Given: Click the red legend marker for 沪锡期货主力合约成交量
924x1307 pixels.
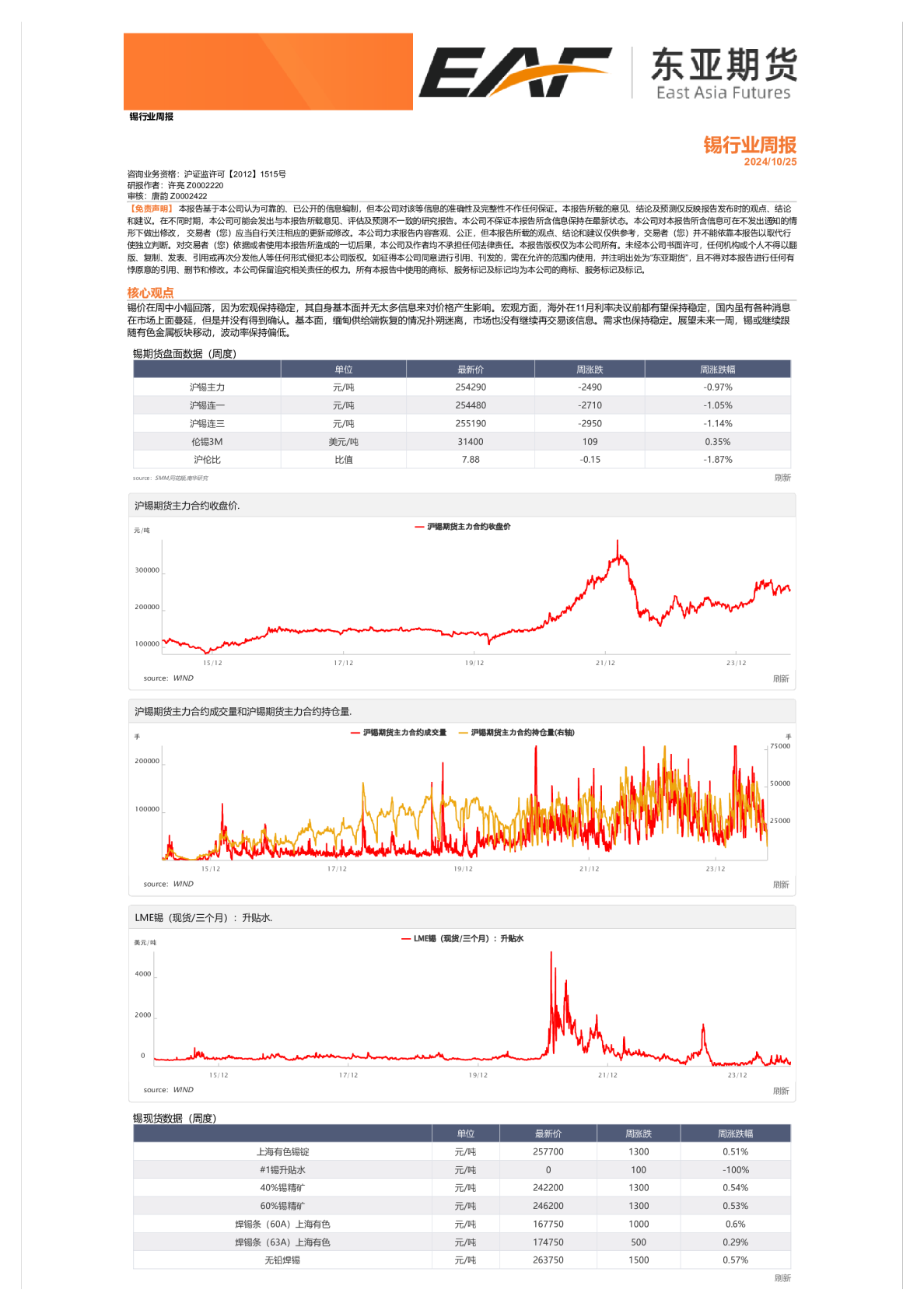Looking at the screenshot, I should tap(355, 733).
